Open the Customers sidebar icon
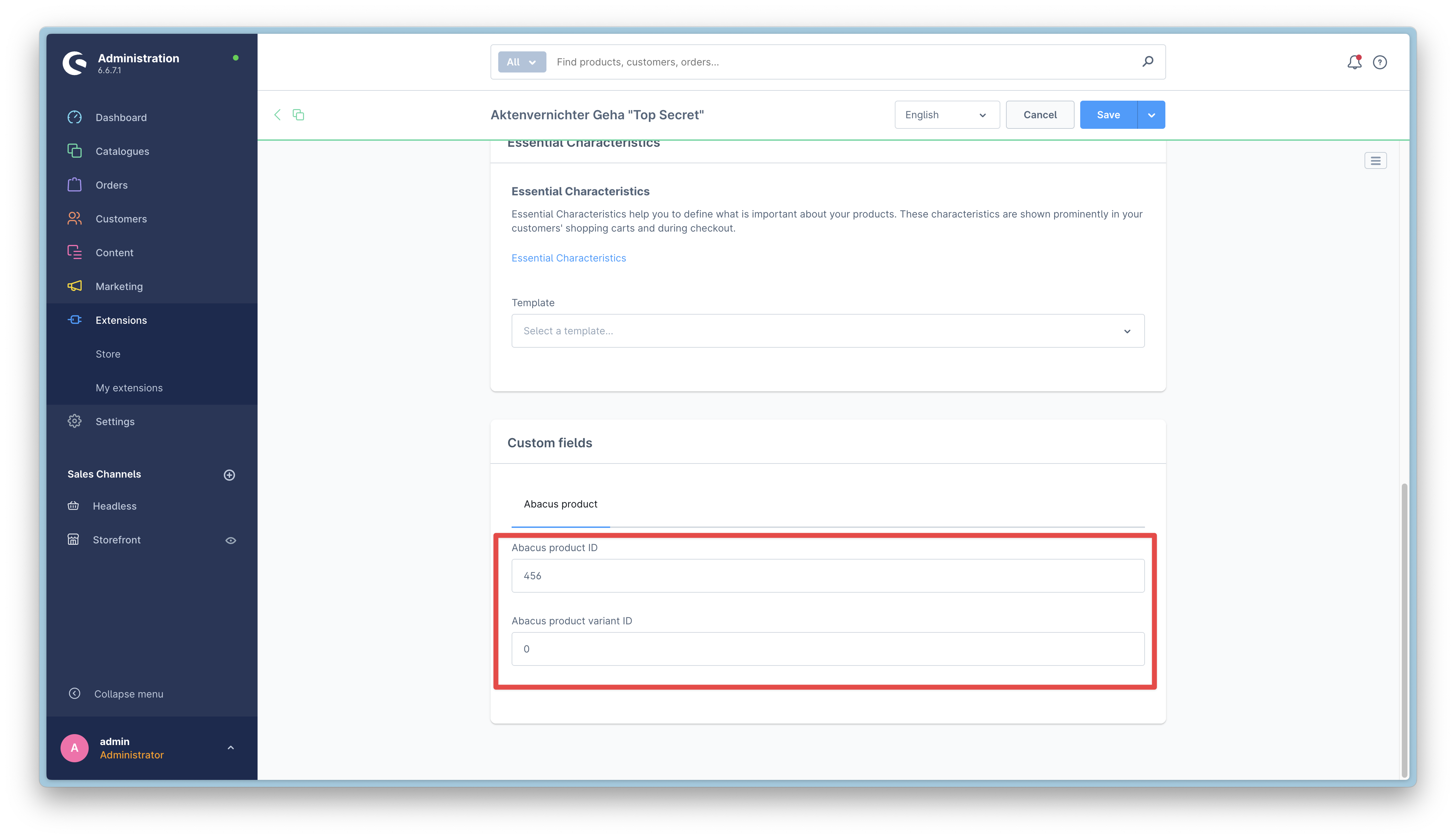This screenshot has height=839, width=1456. (75, 219)
